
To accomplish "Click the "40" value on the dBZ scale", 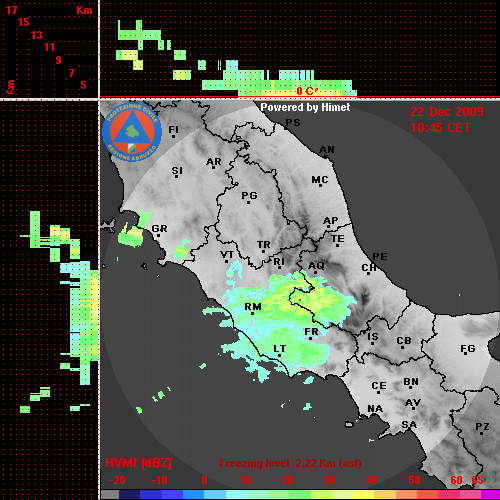I will click(372, 480).
